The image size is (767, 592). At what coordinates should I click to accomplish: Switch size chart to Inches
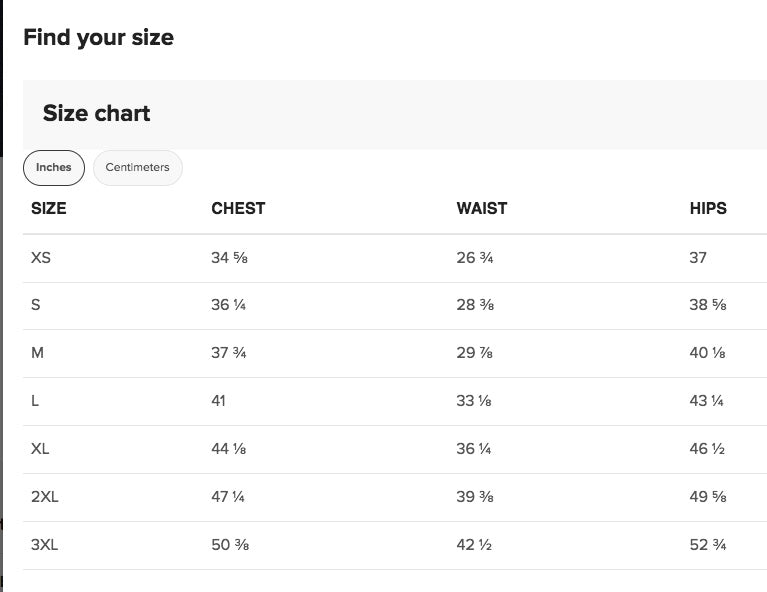click(54, 168)
